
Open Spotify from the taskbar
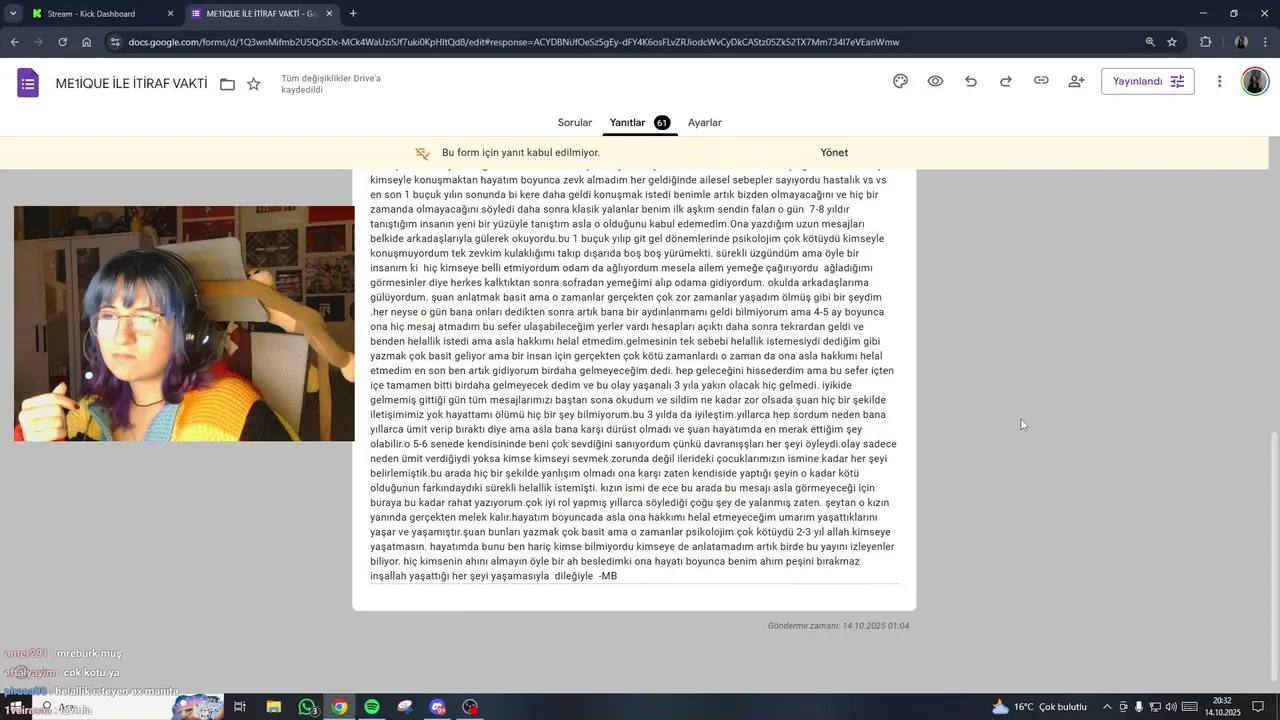[x=372, y=707]
